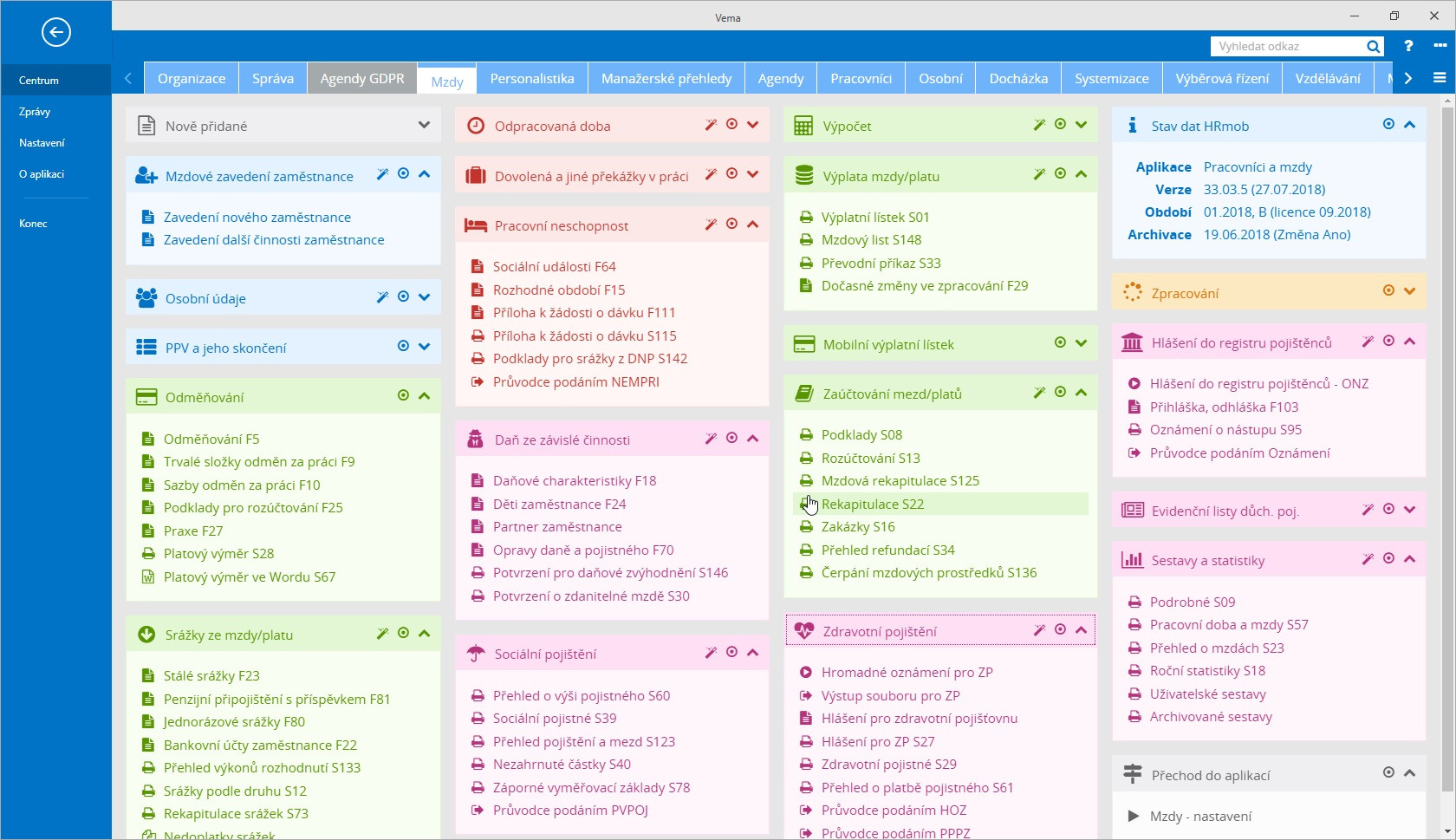This screenshot has height=840, width=1456.
Task: Expand Dovolená a jiné překážky v práci
Action: coord(752,174)
